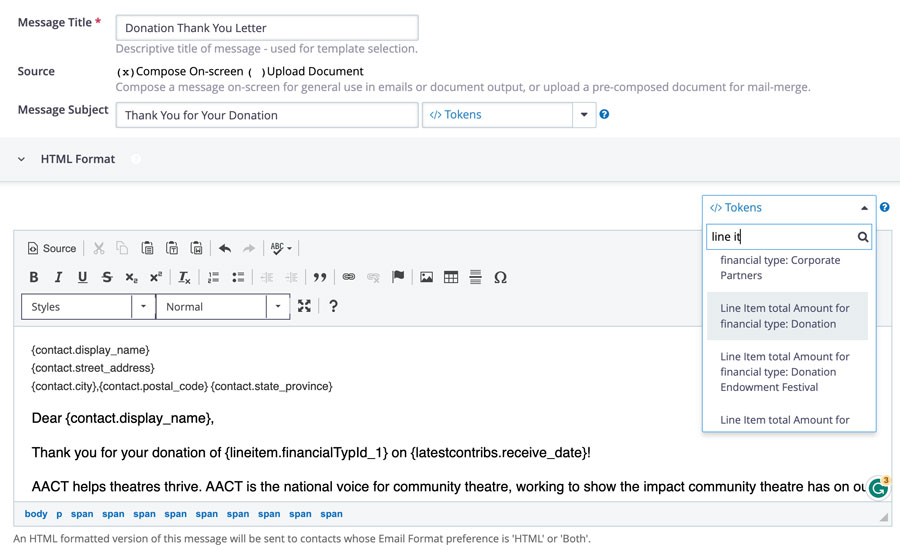The height and width of the screenshot is (550, 900).
Task: Insert a bulleted list
Action: tap(238, 277)
